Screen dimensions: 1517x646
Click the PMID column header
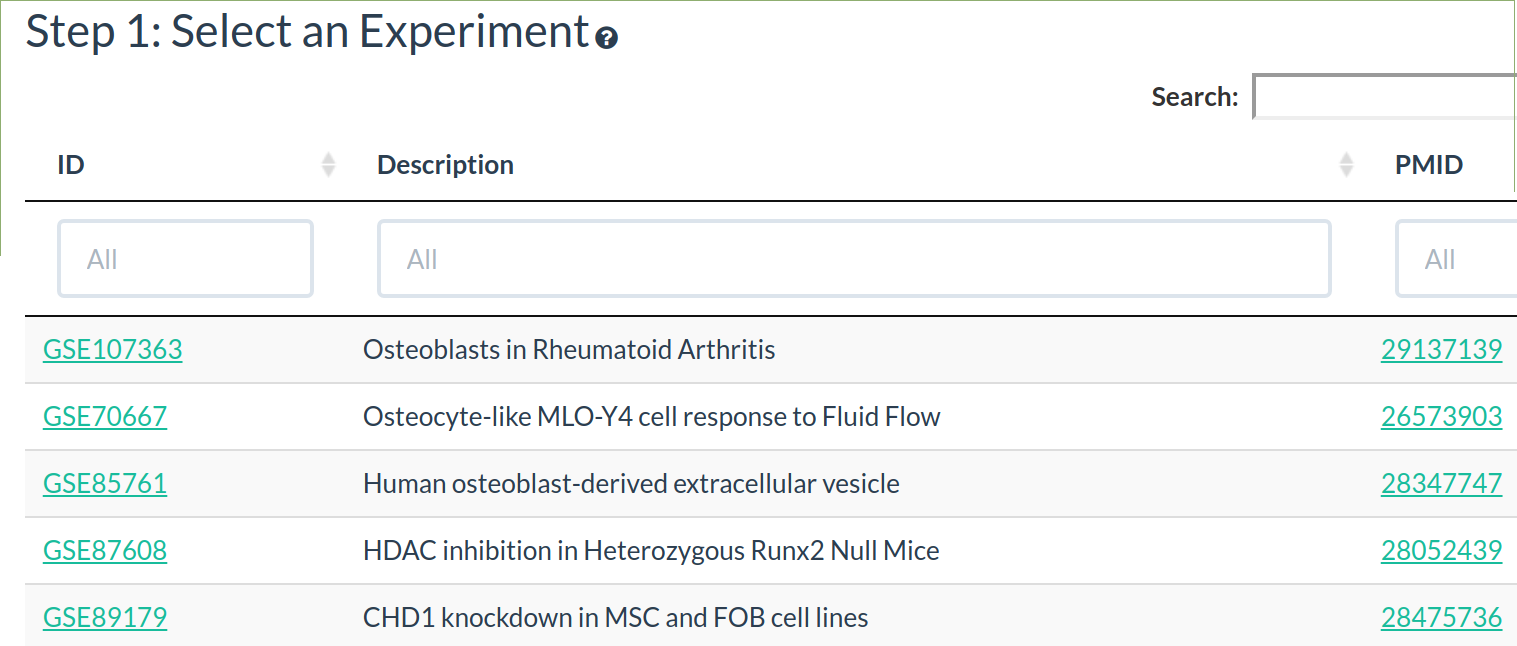click(1429, 165)
